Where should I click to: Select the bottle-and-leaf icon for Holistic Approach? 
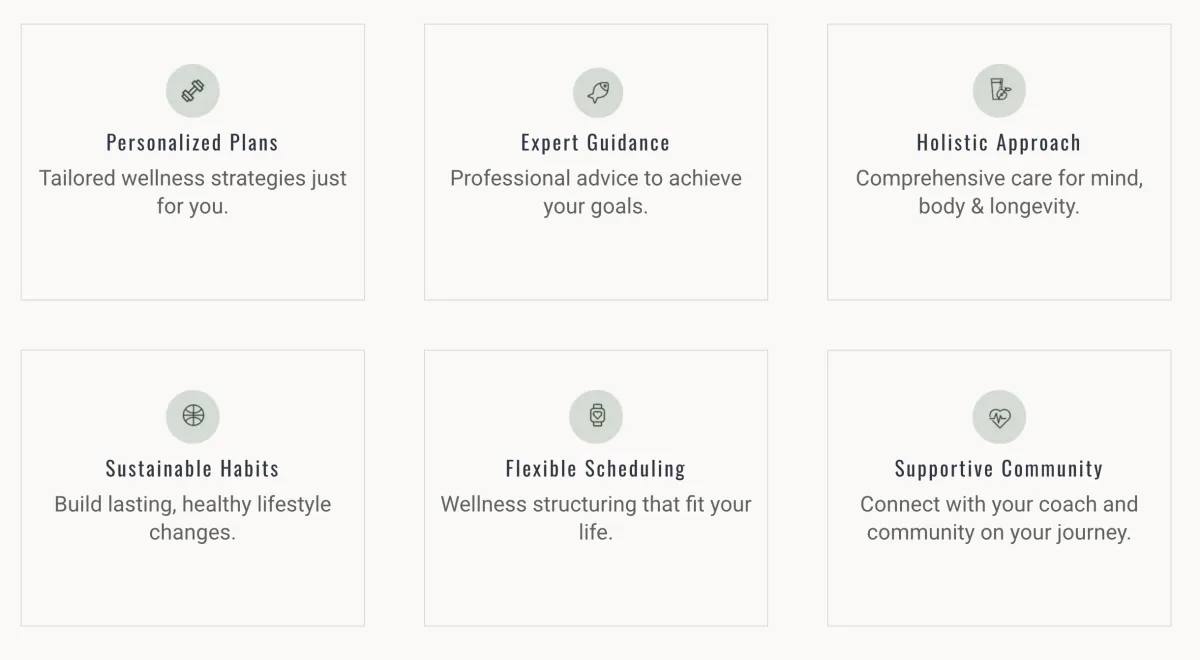point(999,92)
